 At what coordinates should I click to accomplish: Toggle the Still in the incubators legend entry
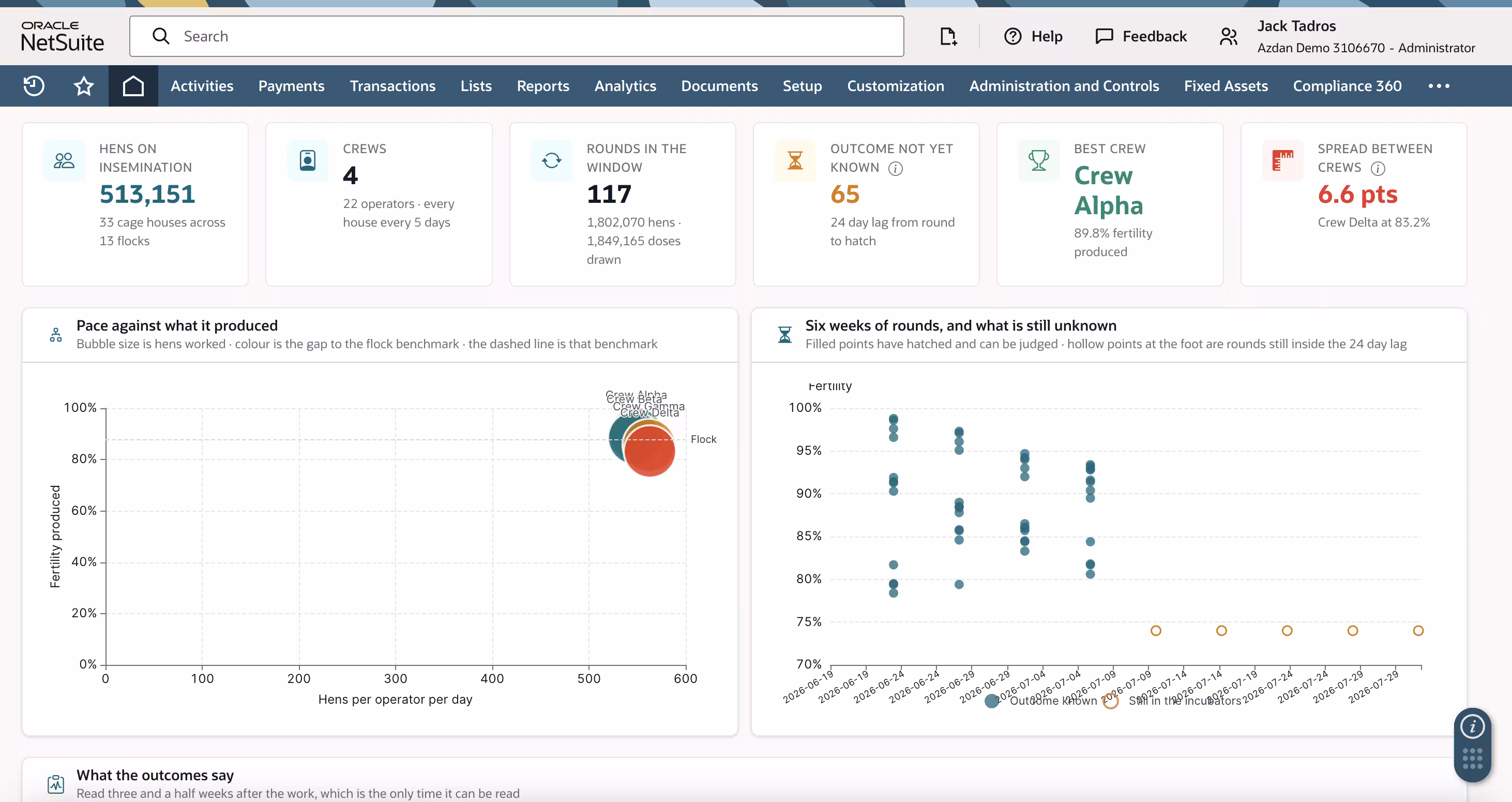(x=1173, y=701)
